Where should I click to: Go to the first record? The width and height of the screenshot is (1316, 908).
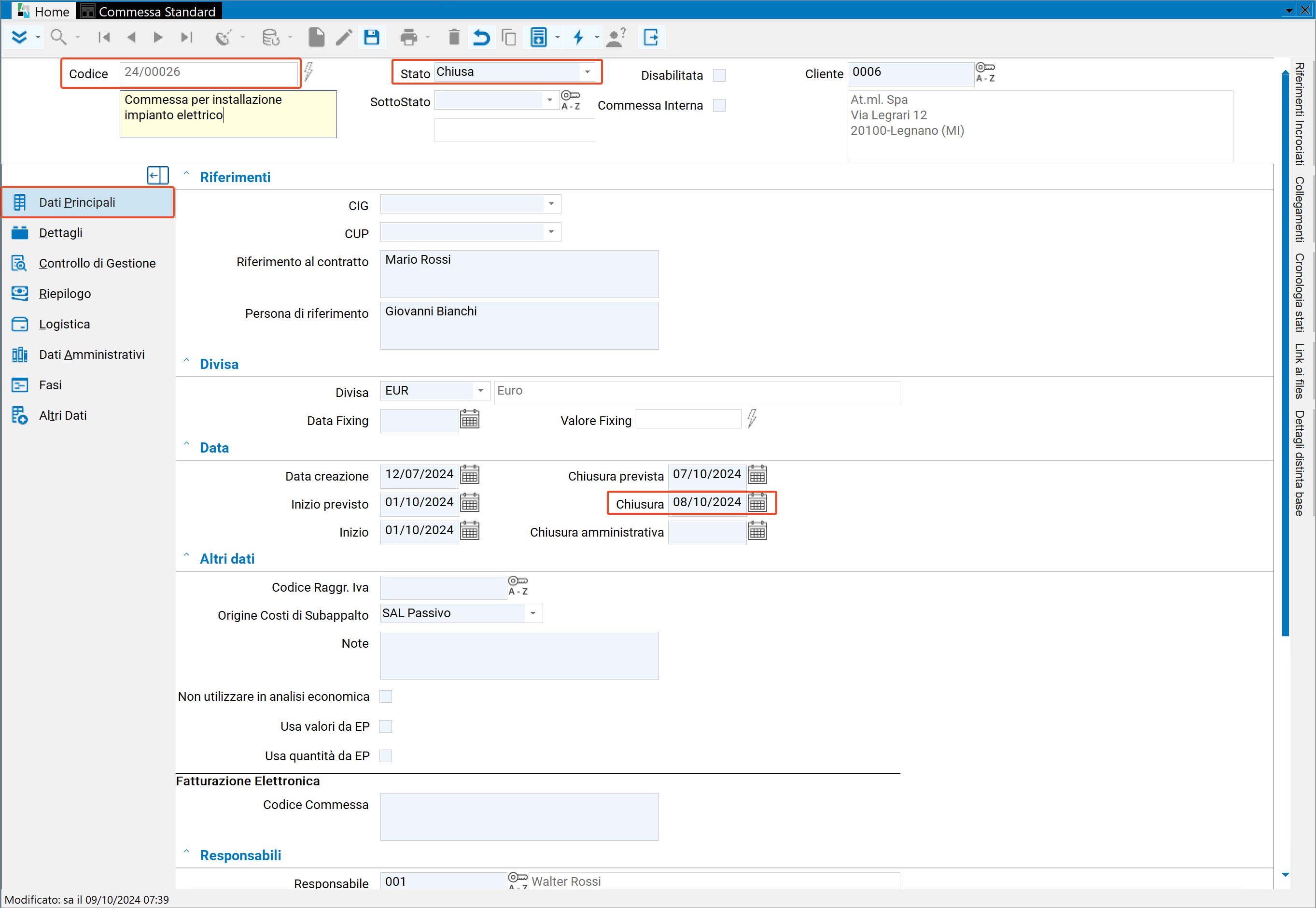(104, 38)
